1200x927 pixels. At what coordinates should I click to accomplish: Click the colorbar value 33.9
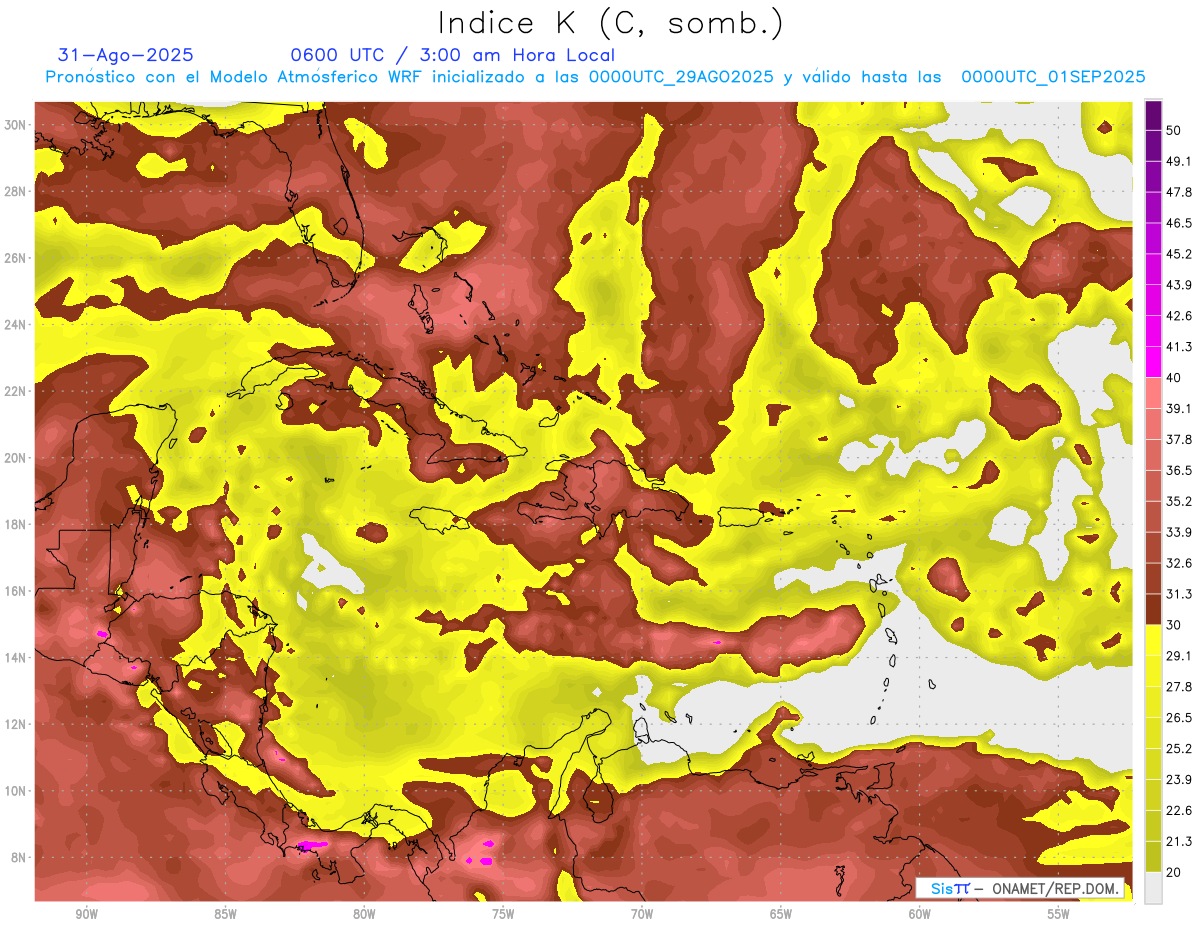coord(1178,532)
